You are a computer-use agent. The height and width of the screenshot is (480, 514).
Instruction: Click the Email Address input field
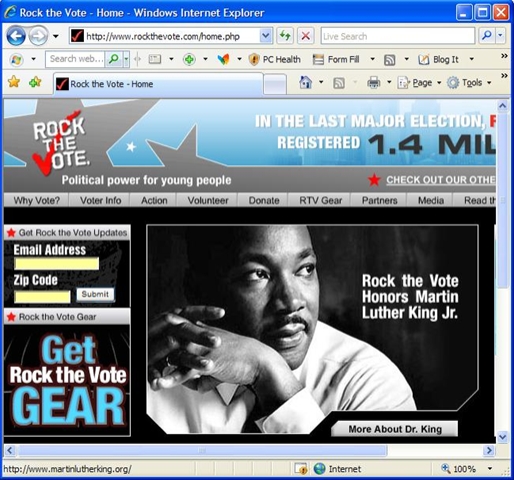(x=57, y=264)
